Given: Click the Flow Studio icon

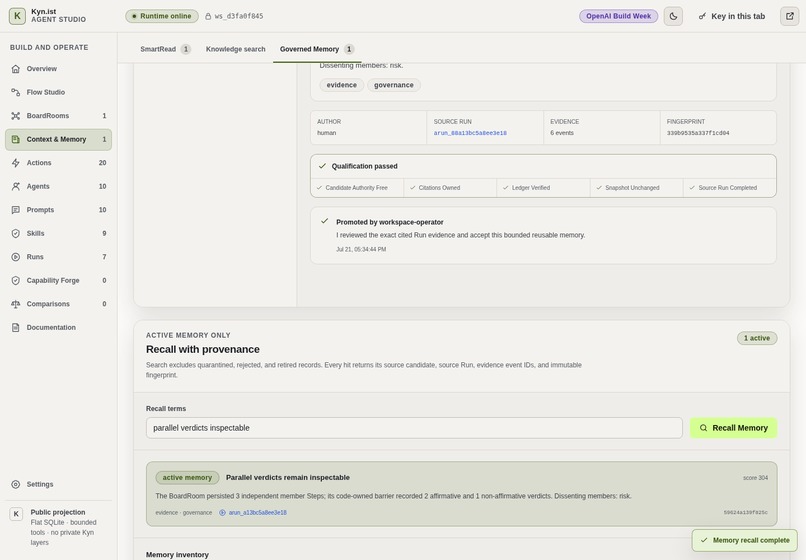Looking at the screenshot, I should [15, 92].
